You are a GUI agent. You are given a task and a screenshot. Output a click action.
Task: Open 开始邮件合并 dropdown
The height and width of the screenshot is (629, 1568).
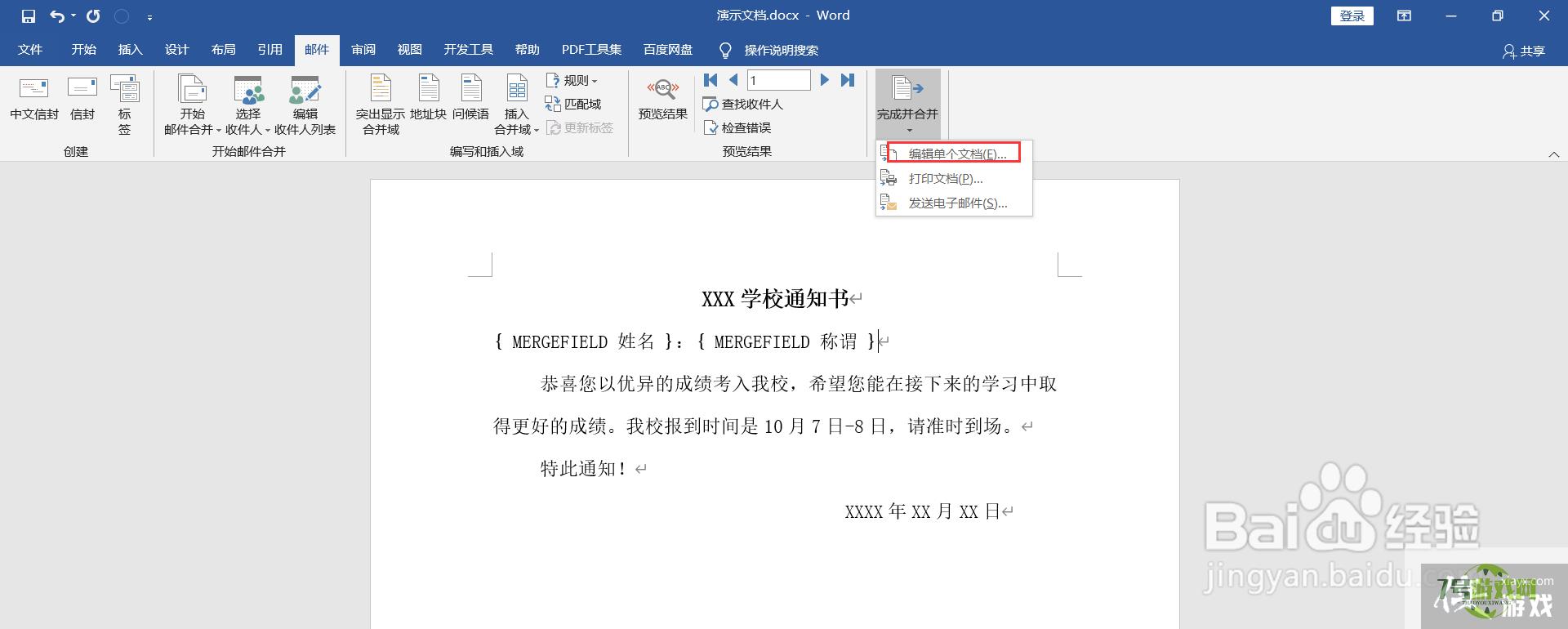(x=193, y=105)
